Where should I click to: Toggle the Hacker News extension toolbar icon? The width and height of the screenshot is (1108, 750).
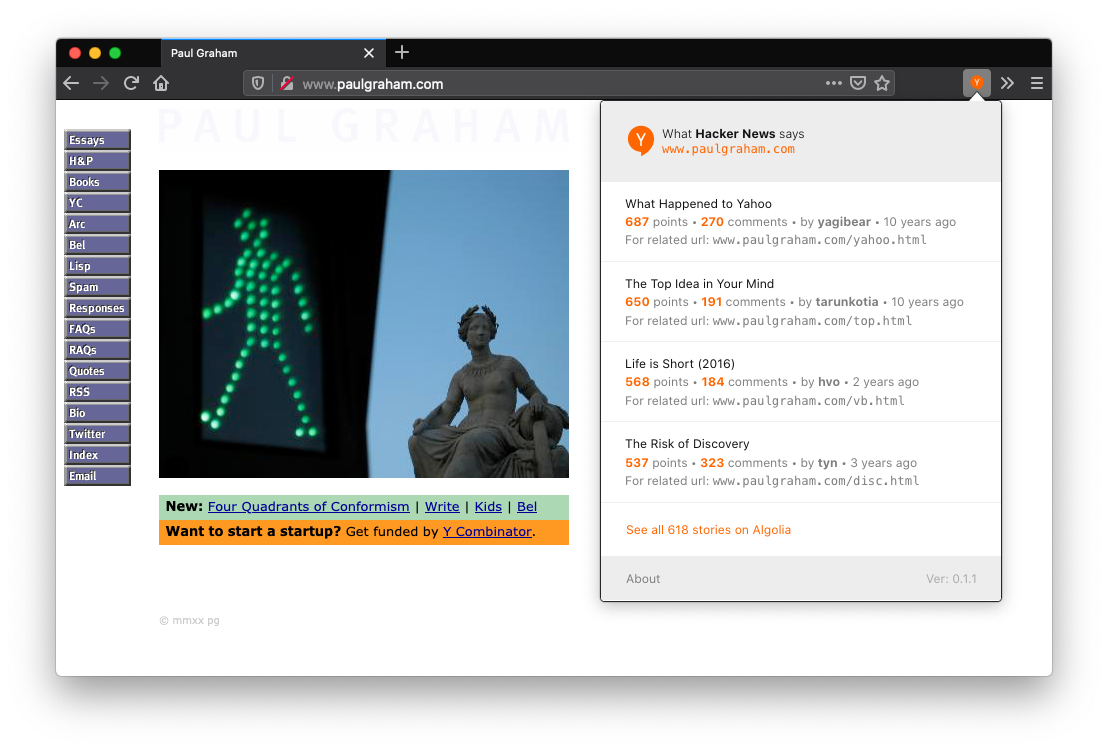click(x=977, y=83)
